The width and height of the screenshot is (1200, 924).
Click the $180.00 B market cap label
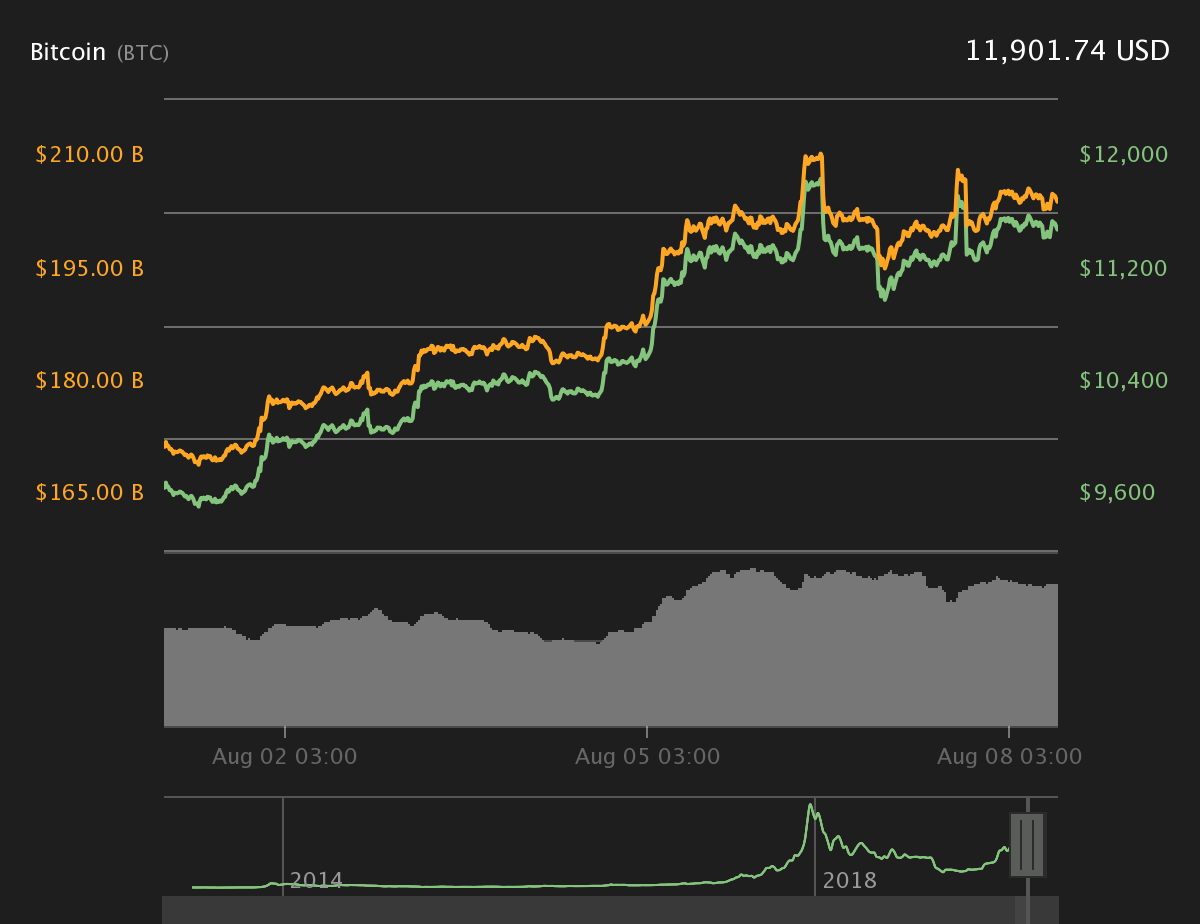click(x=90, y=380)
